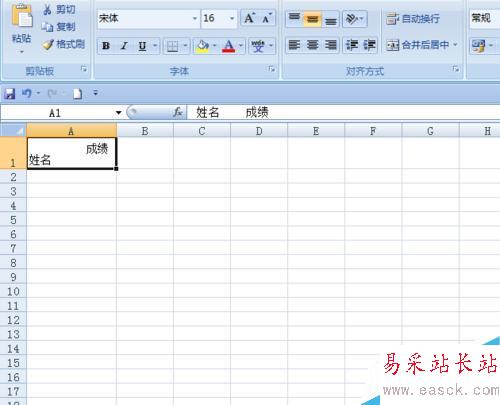Decrease indent icon
The height and width of the screenshot is (405, 500).
click(x=352, y=45)
